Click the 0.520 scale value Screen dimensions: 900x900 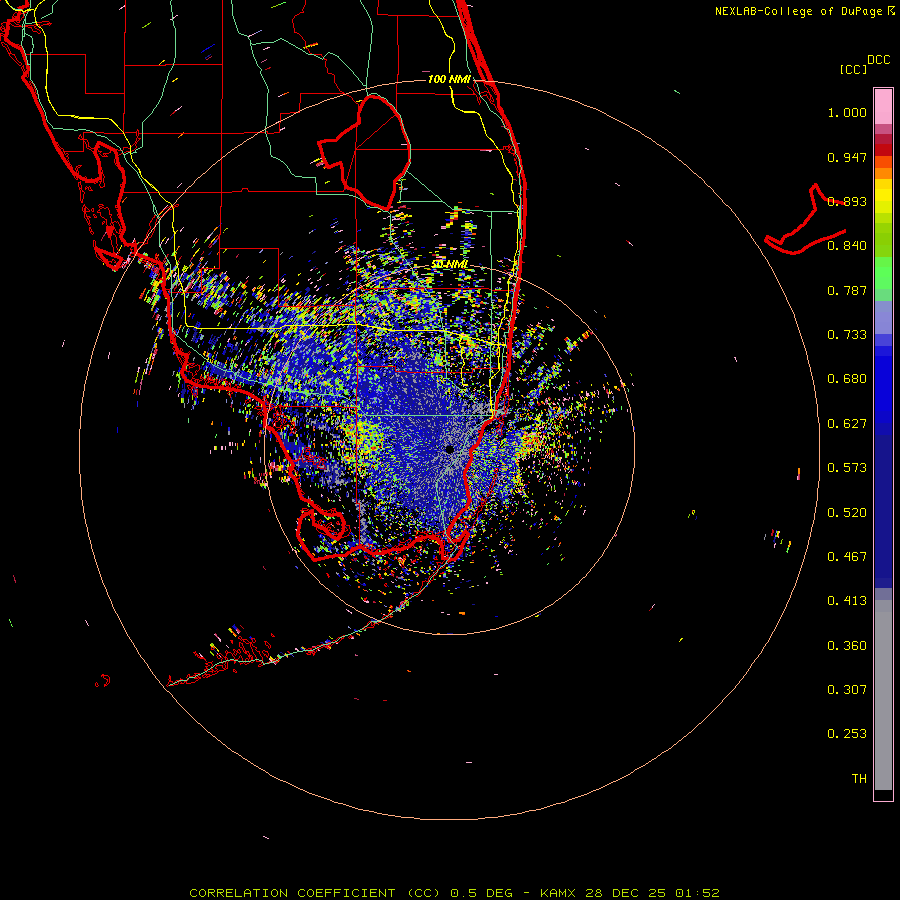click(x=847, y=513)
